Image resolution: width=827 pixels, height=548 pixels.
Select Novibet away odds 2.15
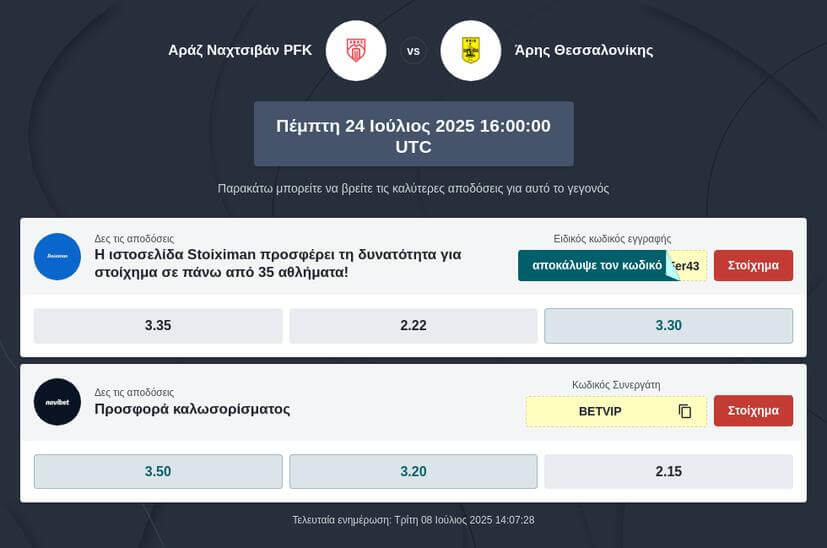coord(669,472)
